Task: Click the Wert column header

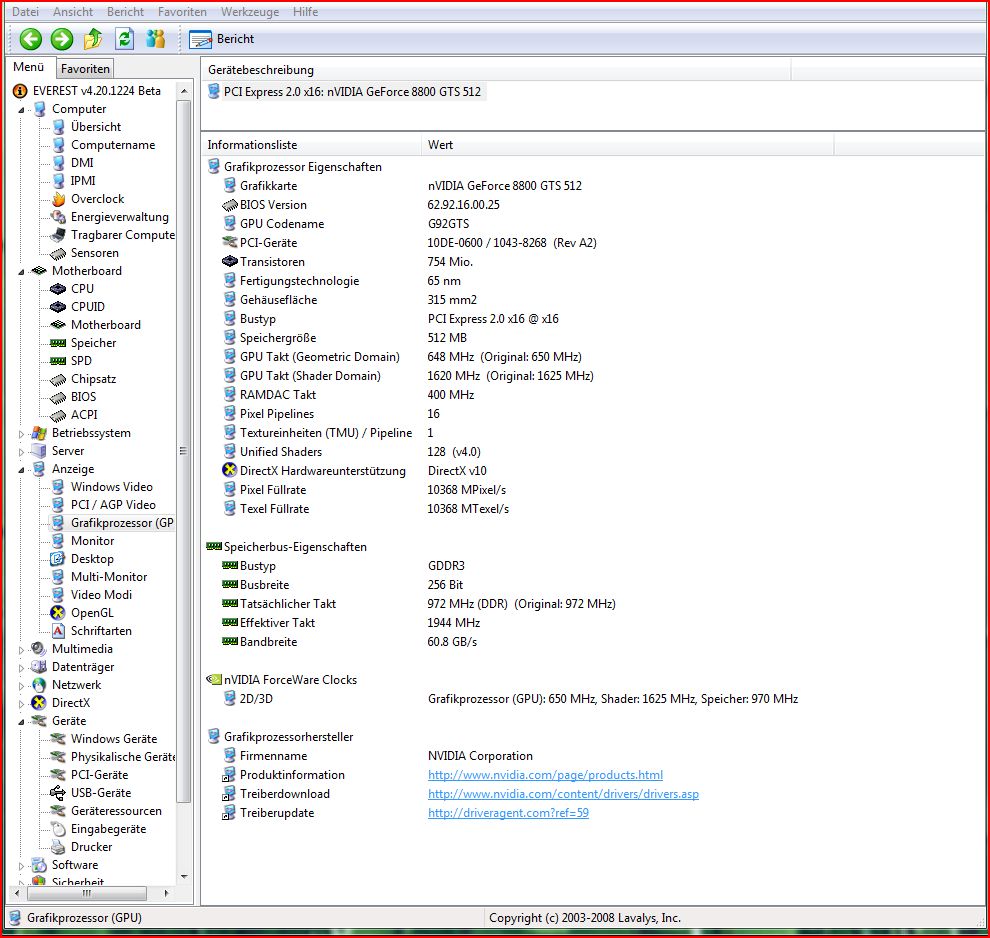Action: point(628,145)
